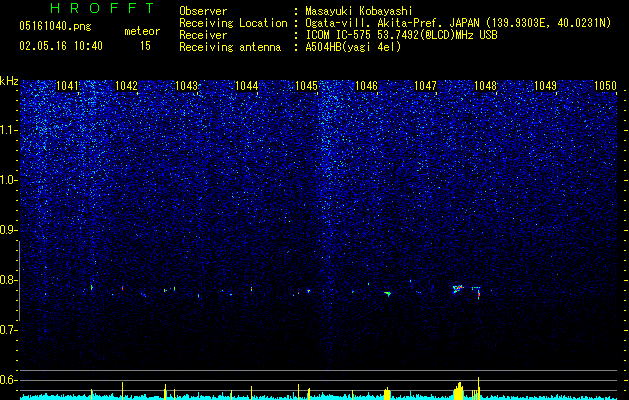The image size is (629, 400).
Task: Click the 1041 time marker
Action: [67, 86]
